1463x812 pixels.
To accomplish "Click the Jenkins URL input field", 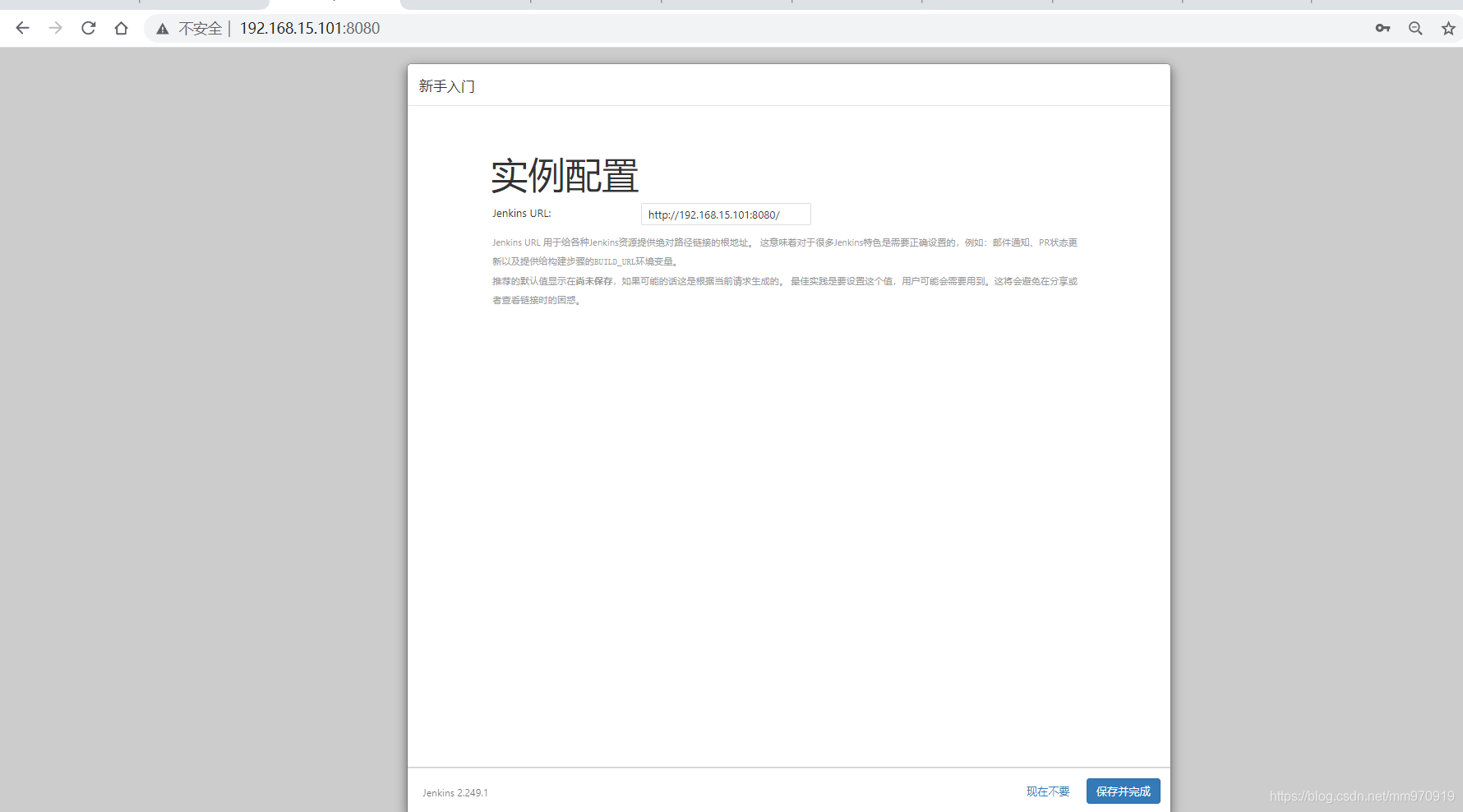I will coord(726,215).
